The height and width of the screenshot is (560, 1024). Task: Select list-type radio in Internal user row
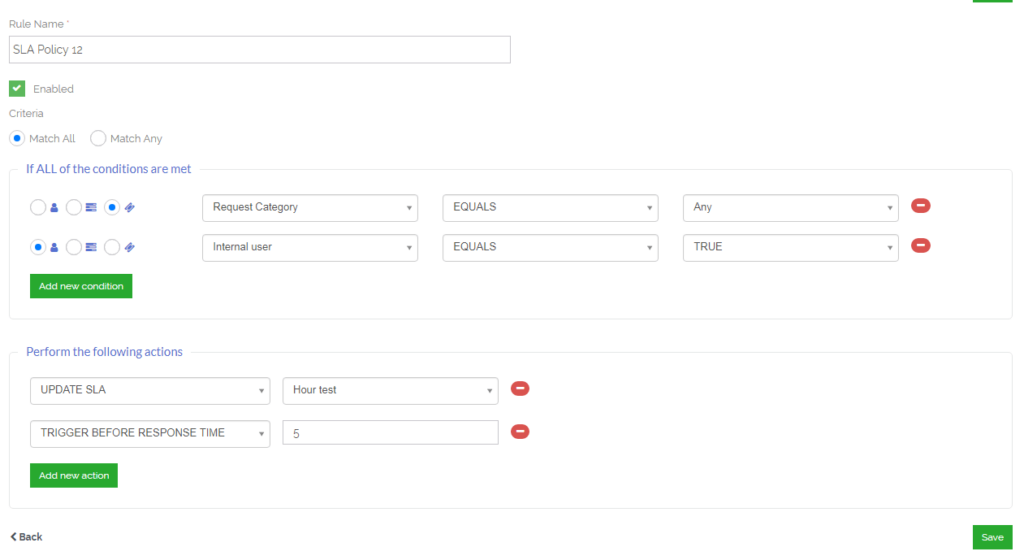[74, 247]
